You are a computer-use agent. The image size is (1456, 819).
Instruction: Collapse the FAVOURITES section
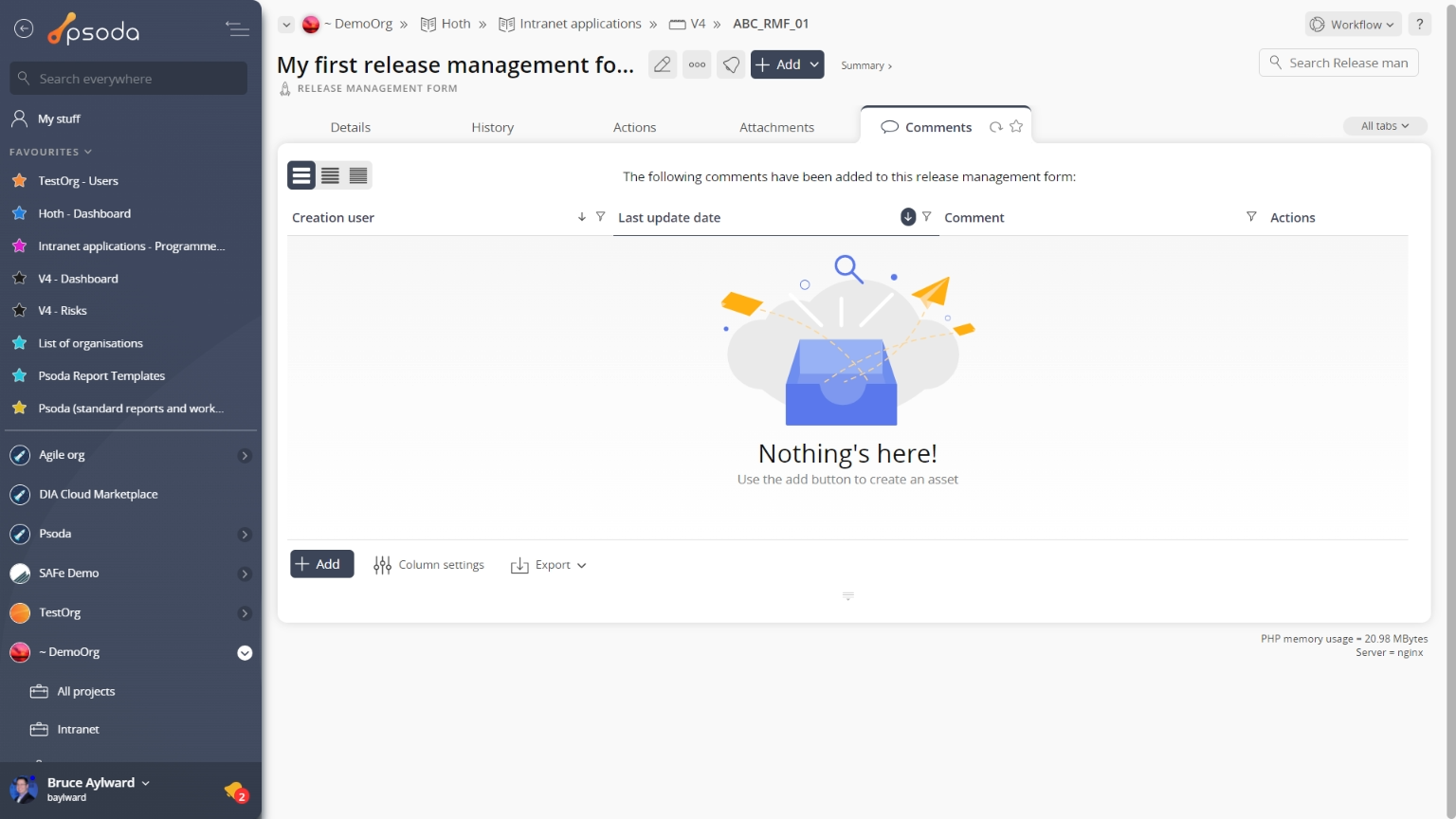(51, 152)
